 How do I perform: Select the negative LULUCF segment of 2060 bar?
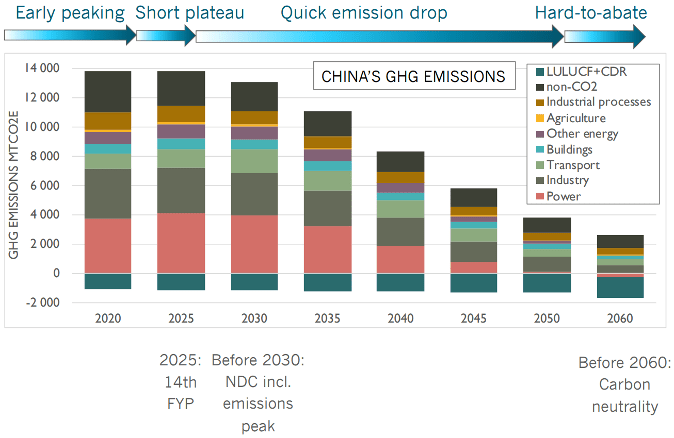[619, 287]
